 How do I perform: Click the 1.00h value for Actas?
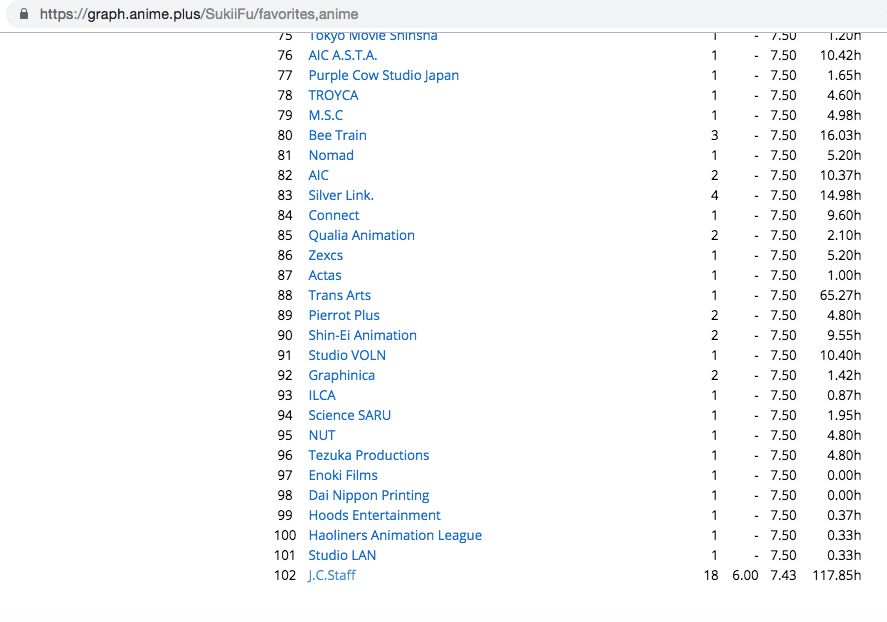tap(844, 275)
